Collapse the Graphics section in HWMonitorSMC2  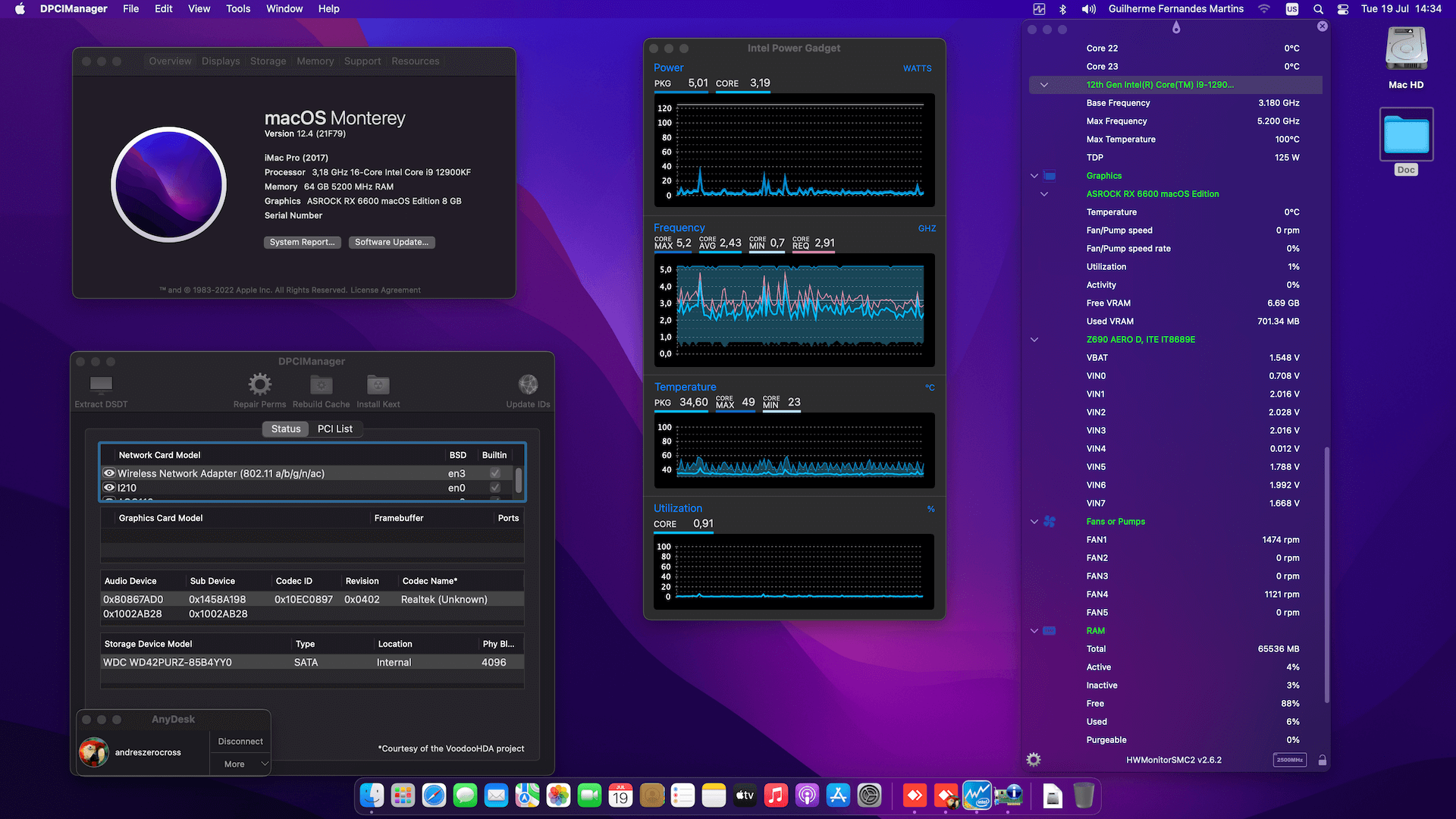point(1034,176)
